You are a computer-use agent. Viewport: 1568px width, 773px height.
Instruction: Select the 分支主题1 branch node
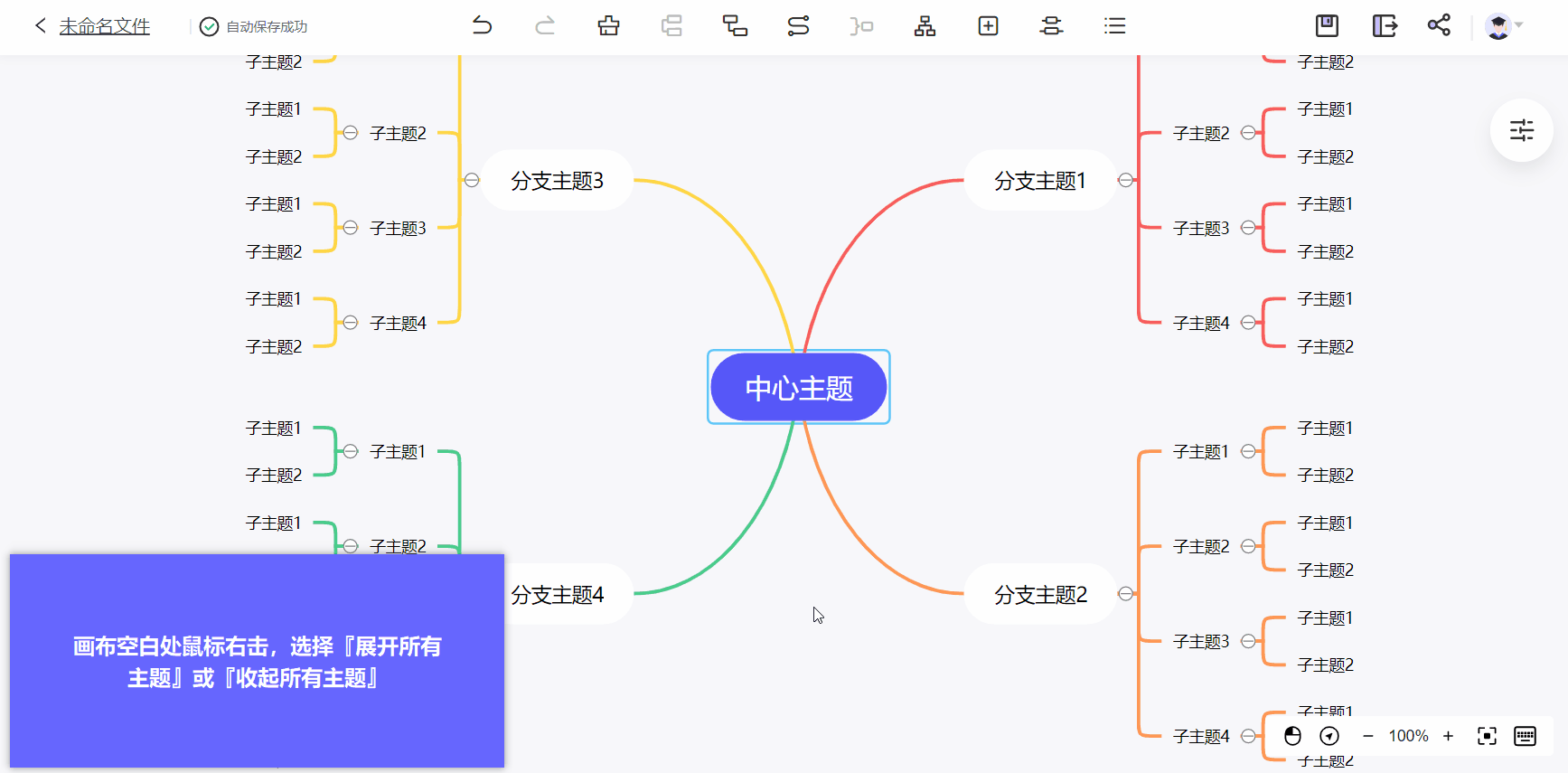coord(1040,180)
